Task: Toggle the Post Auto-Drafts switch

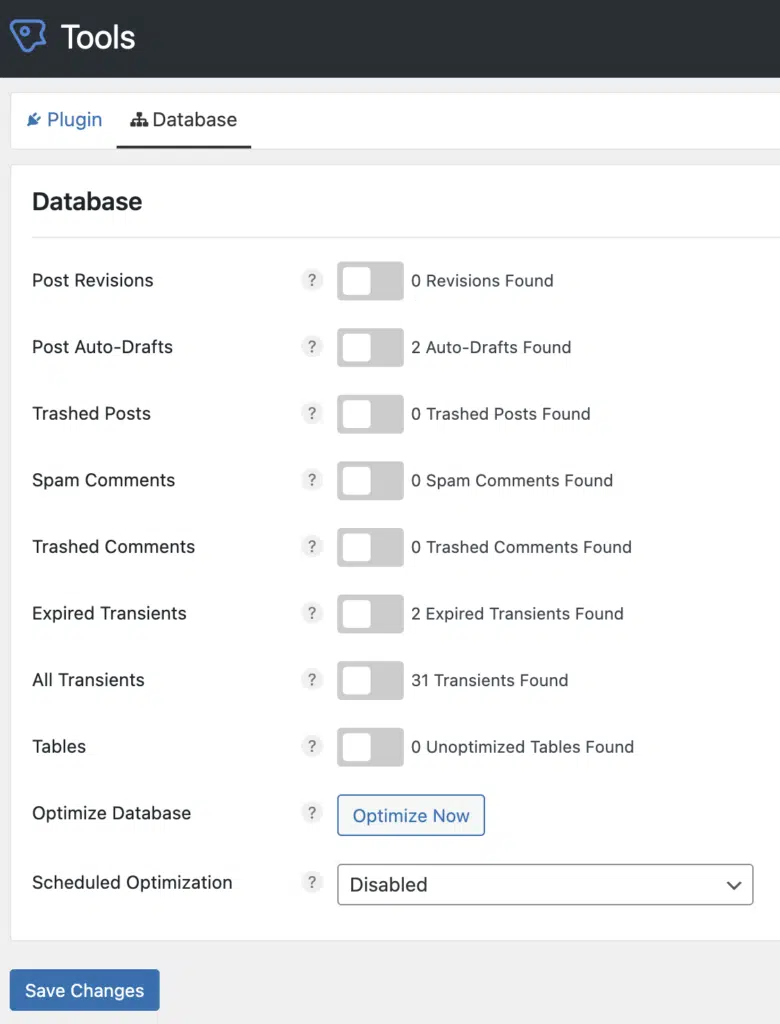Action: click(370, 347)
